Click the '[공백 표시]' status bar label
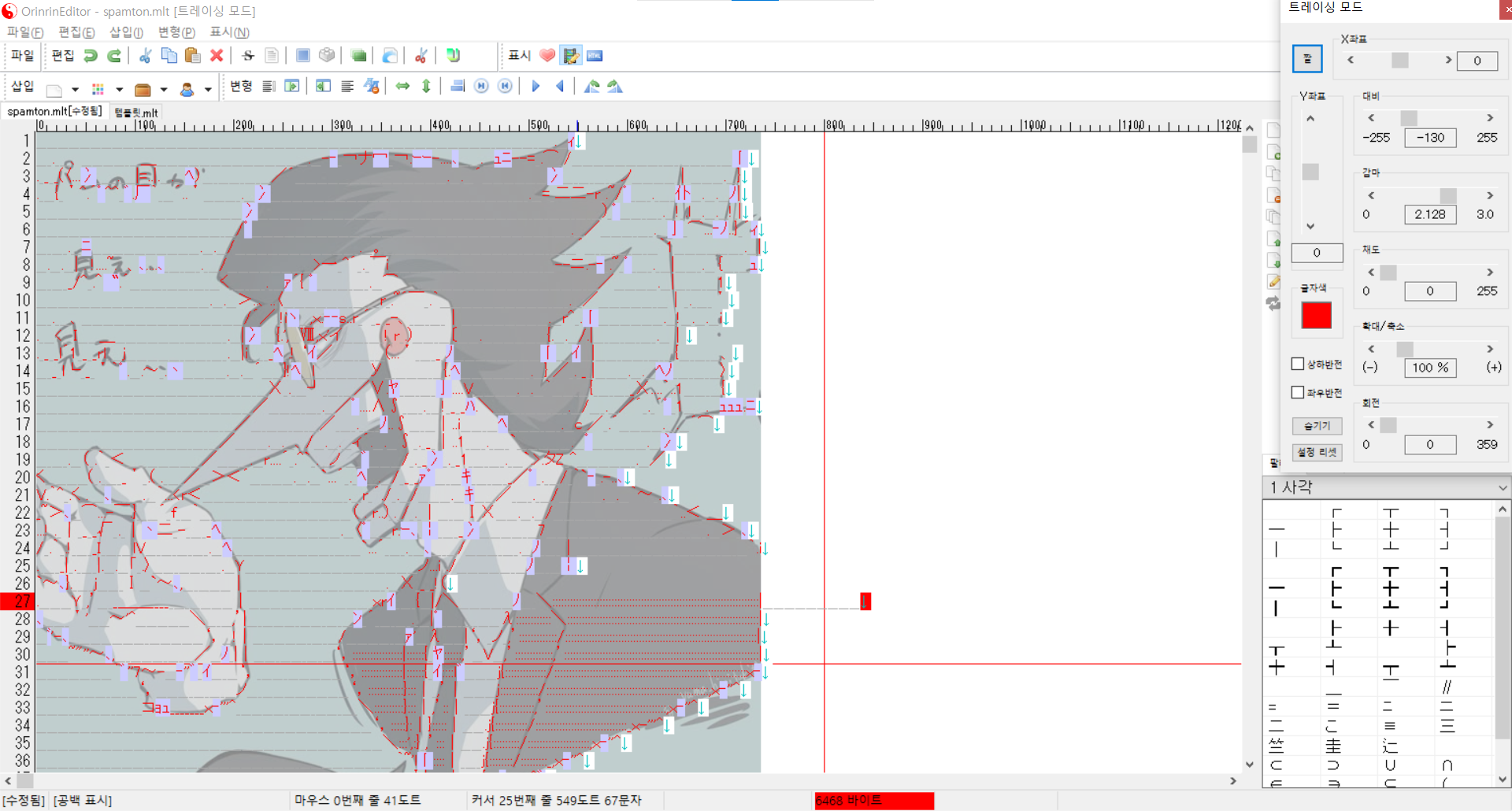 [x=83, y=801]
